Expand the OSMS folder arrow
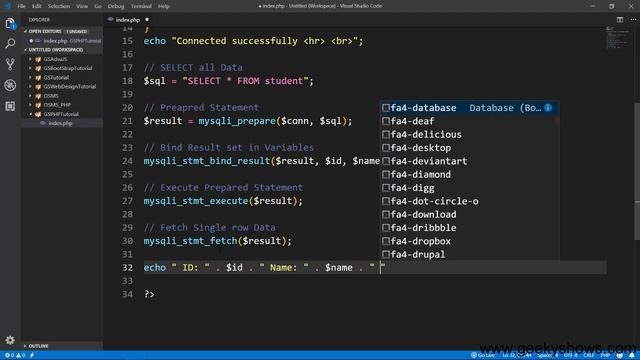The width and height of the screenshot is (640, 360). [30, 96]
